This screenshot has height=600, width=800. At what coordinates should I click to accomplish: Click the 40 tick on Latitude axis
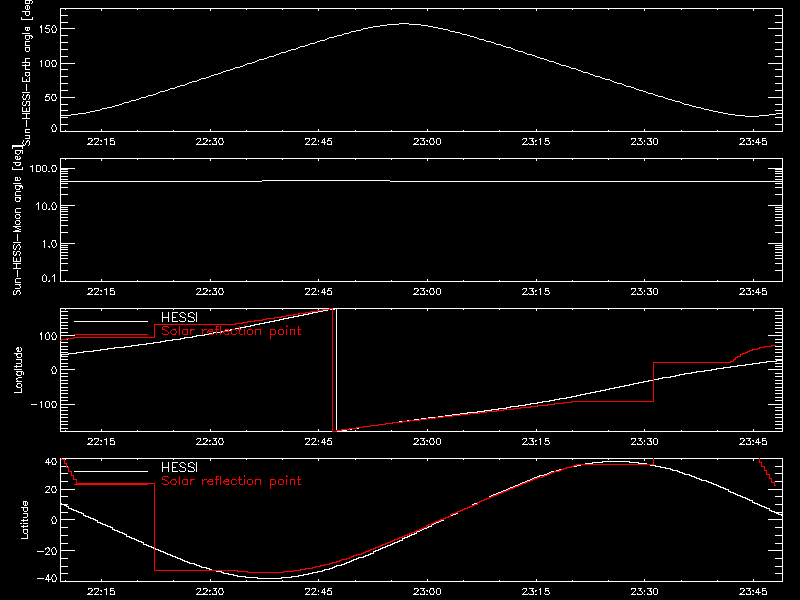pos(51,462)
